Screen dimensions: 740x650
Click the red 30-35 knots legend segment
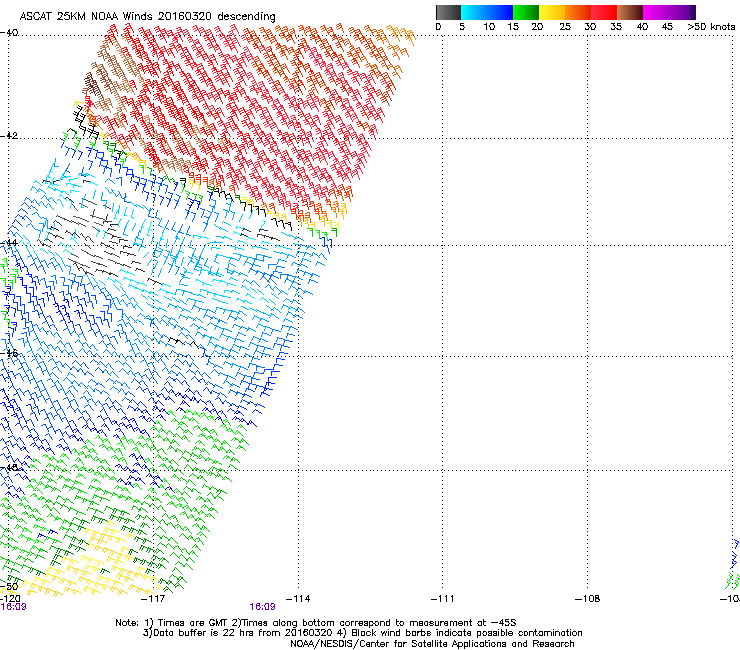click(x=604, y=12)
